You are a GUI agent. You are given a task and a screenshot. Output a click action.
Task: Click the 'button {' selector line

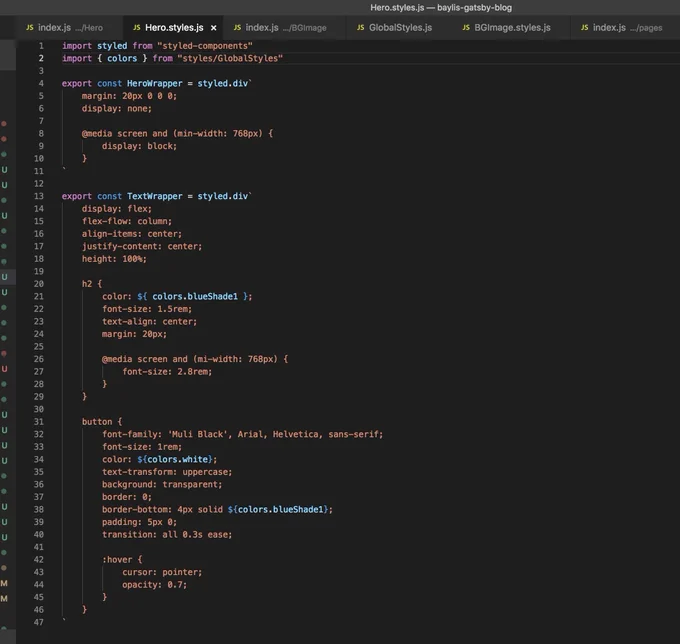102,422
